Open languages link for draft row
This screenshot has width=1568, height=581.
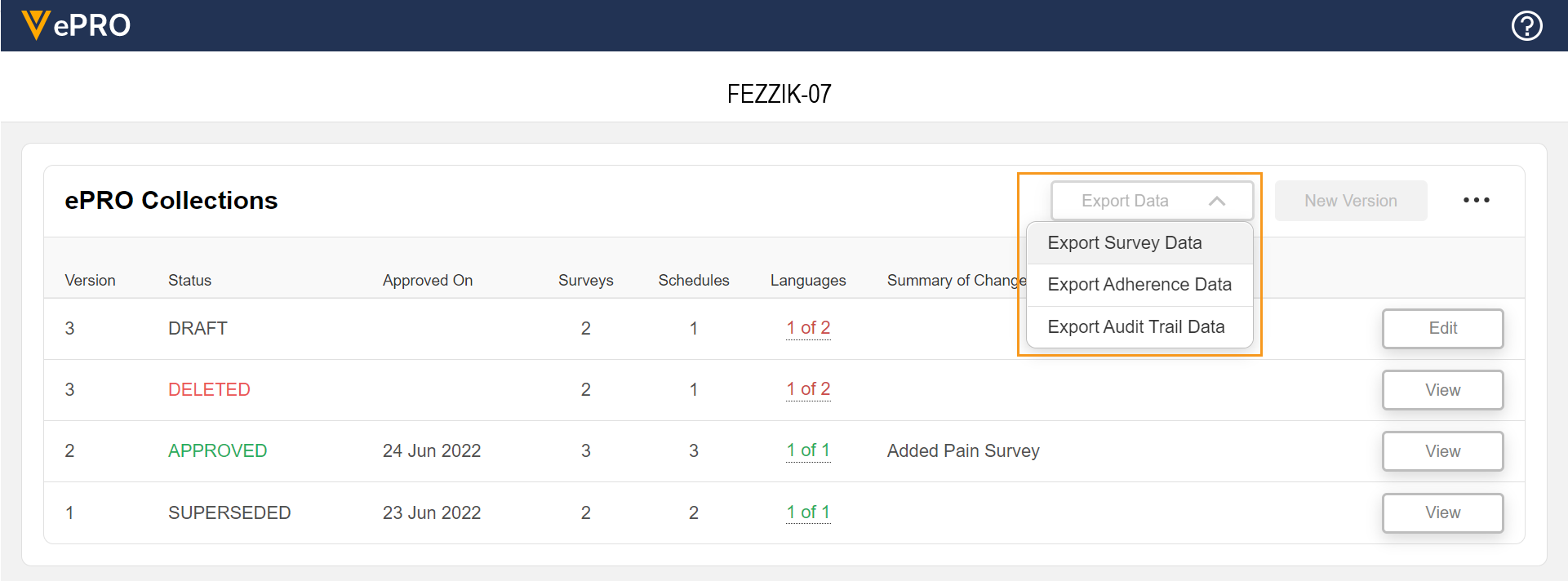(x=808, y=328)
